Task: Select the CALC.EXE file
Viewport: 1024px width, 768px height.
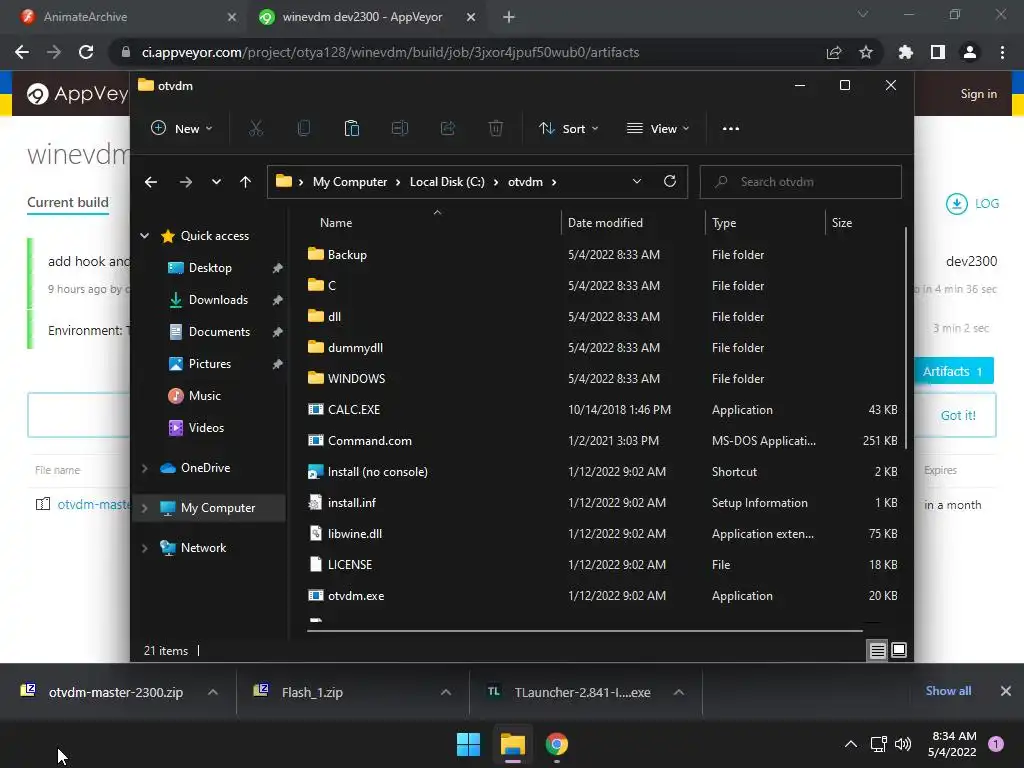Action: (x=353, y=409)
